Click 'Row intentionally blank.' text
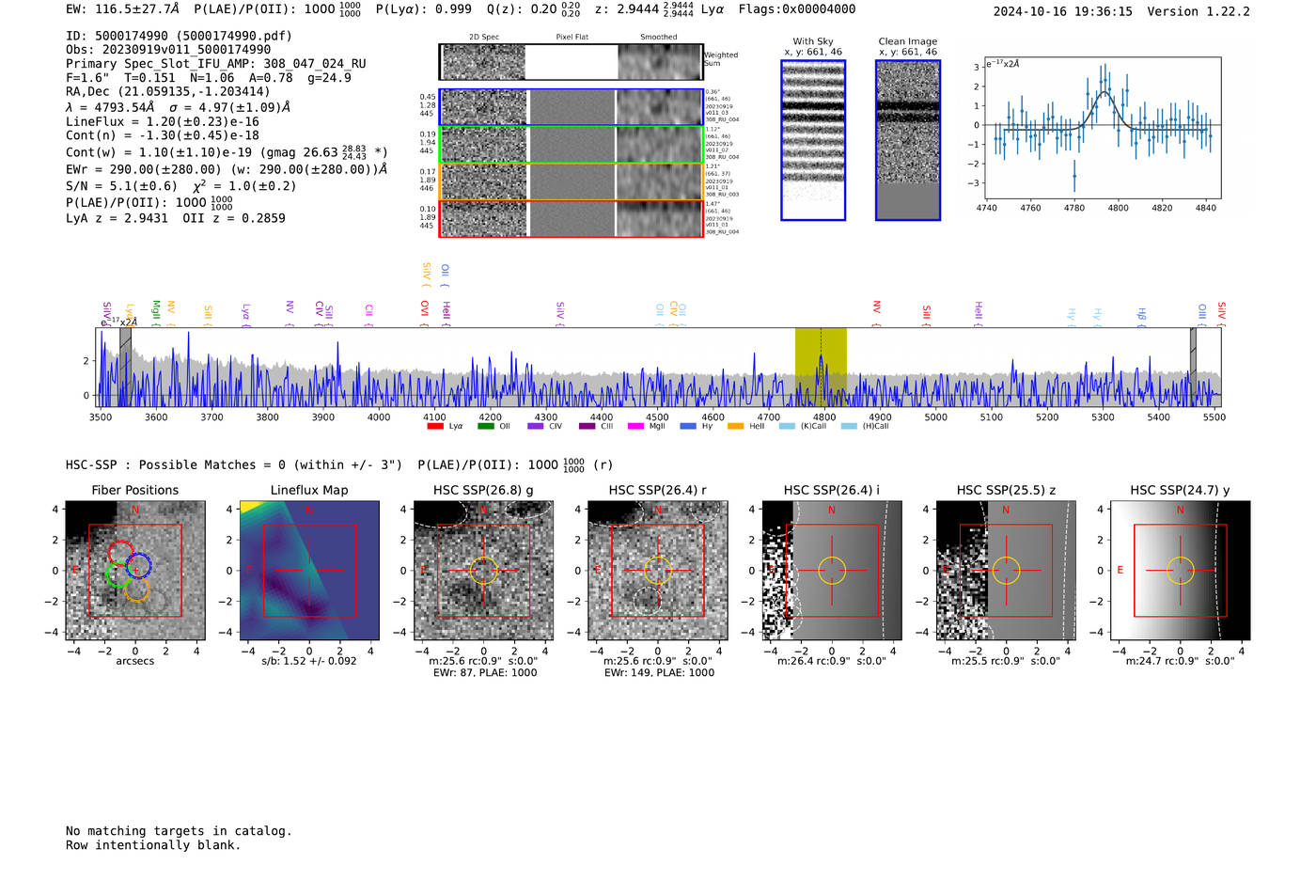 153,845
